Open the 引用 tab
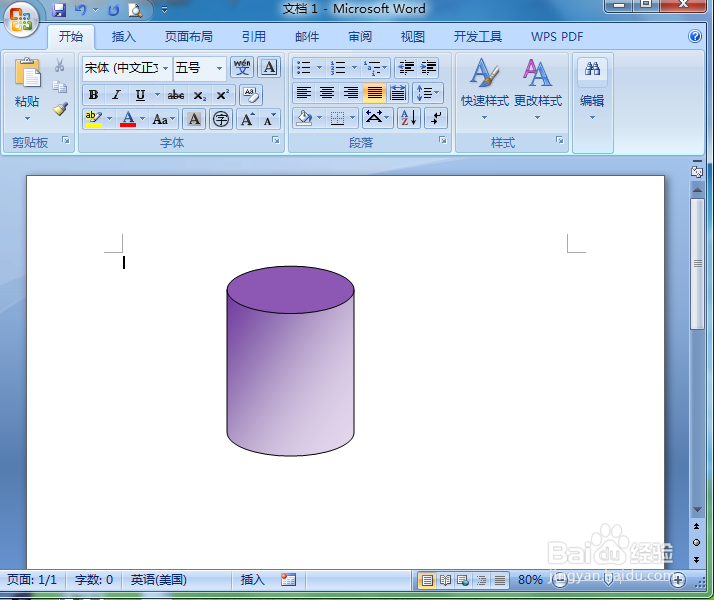Image resolution: width=714 pixels, height=600 pixels. click(x=254, y=36)
